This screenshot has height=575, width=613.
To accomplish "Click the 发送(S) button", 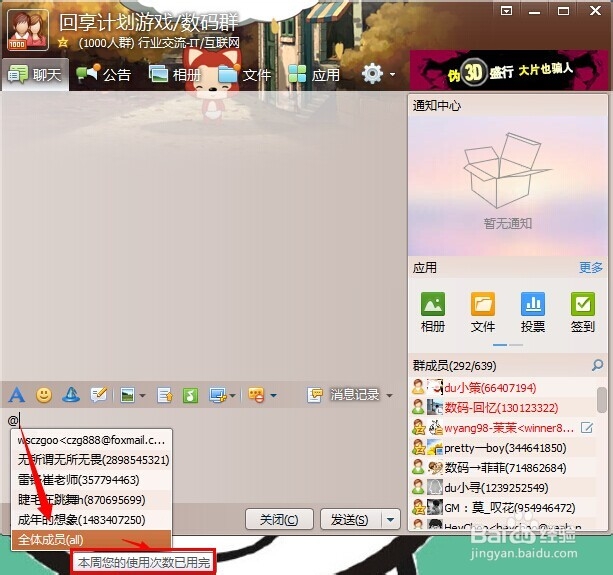I will 350,519.
